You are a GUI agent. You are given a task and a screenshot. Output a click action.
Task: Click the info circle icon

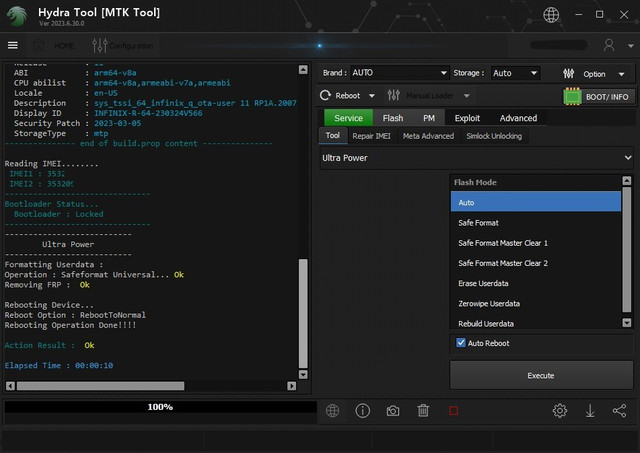[362, 411]
